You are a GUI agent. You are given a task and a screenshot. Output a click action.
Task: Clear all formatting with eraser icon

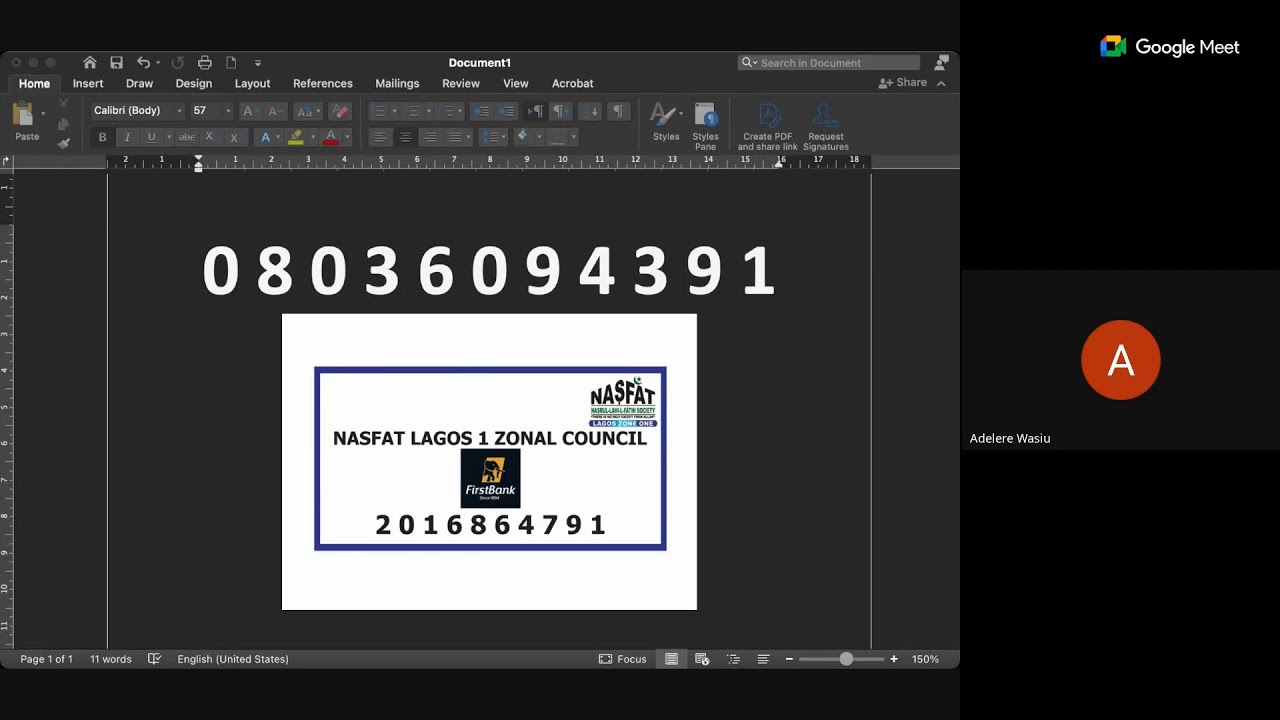coord(340,111)
